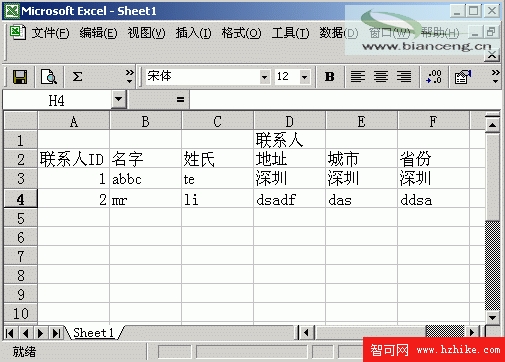Select column B header
The height and width of the screenshot is (362, 505).
click(x=145, y=122)
